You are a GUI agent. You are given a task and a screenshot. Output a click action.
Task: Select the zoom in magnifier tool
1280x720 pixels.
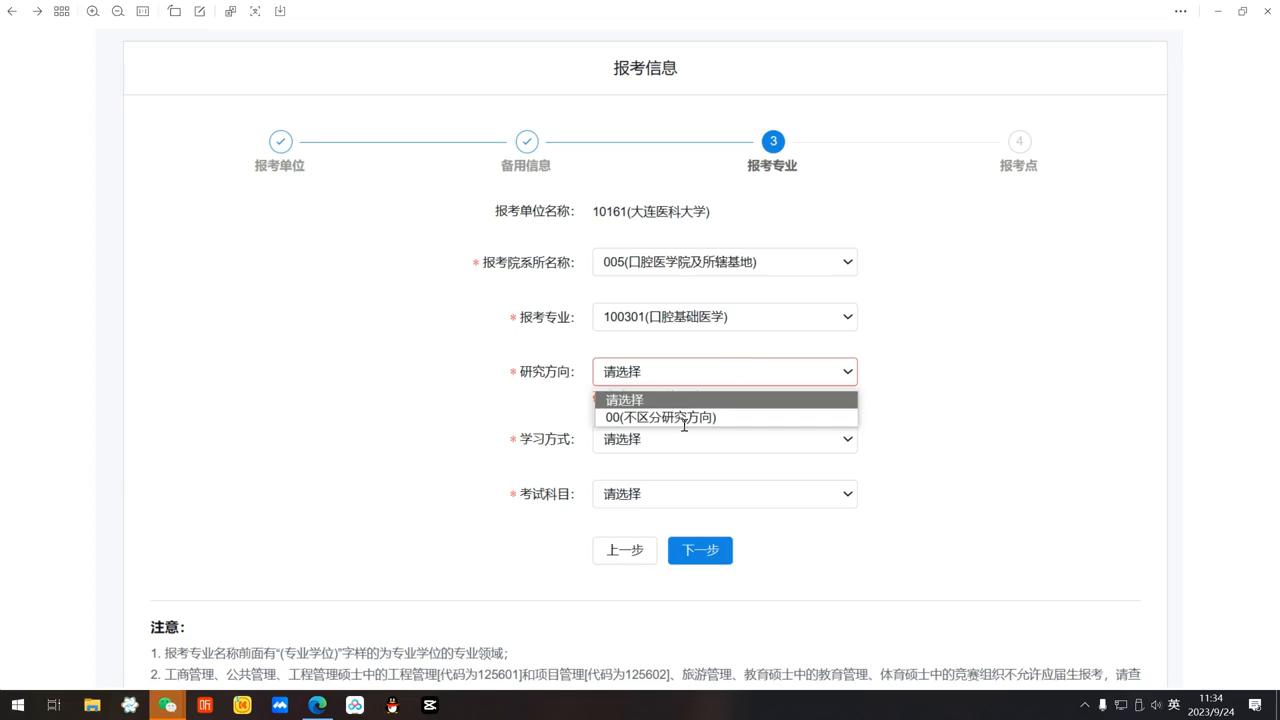[92, 12]
